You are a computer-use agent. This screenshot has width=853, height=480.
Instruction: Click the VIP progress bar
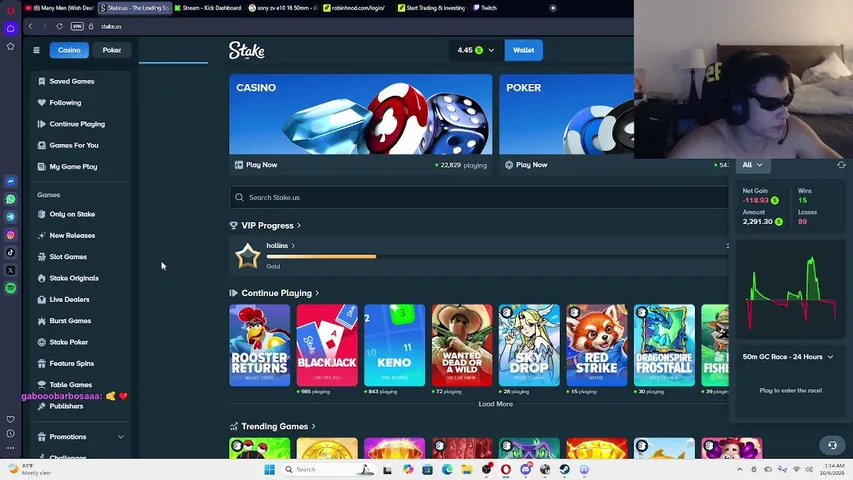[x=496, y=256]
